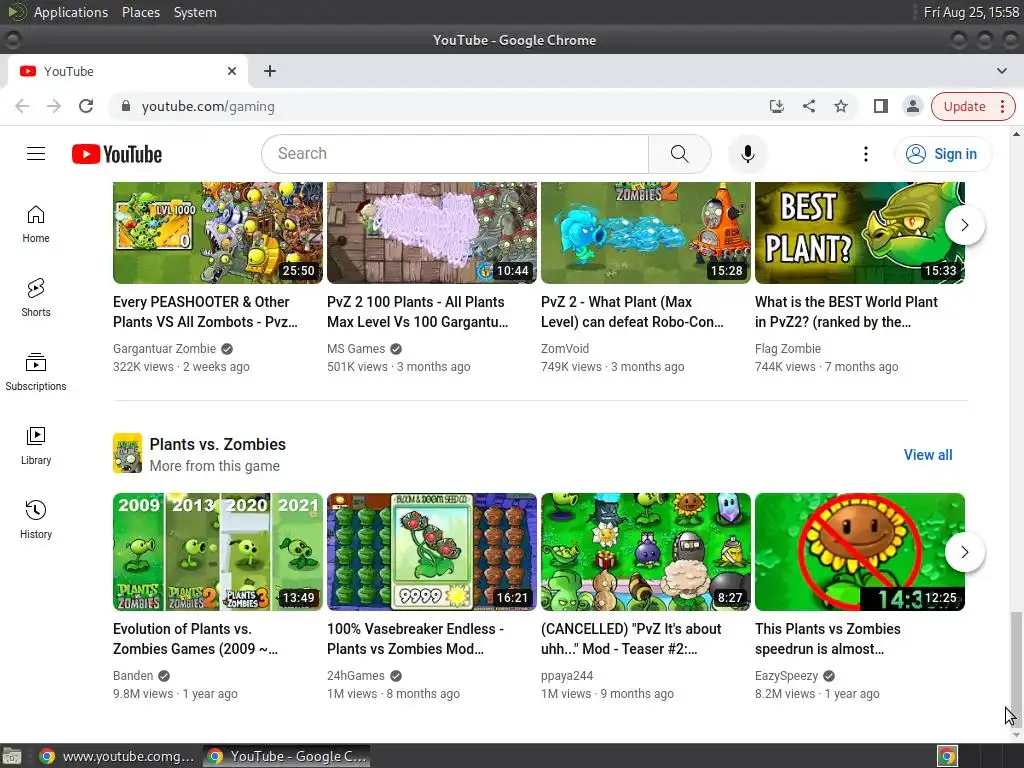This screenshot has height=768, width=1024.
Task: Play Every PEASHOOTER video thumbnail
Action: [x=217, y=232]
